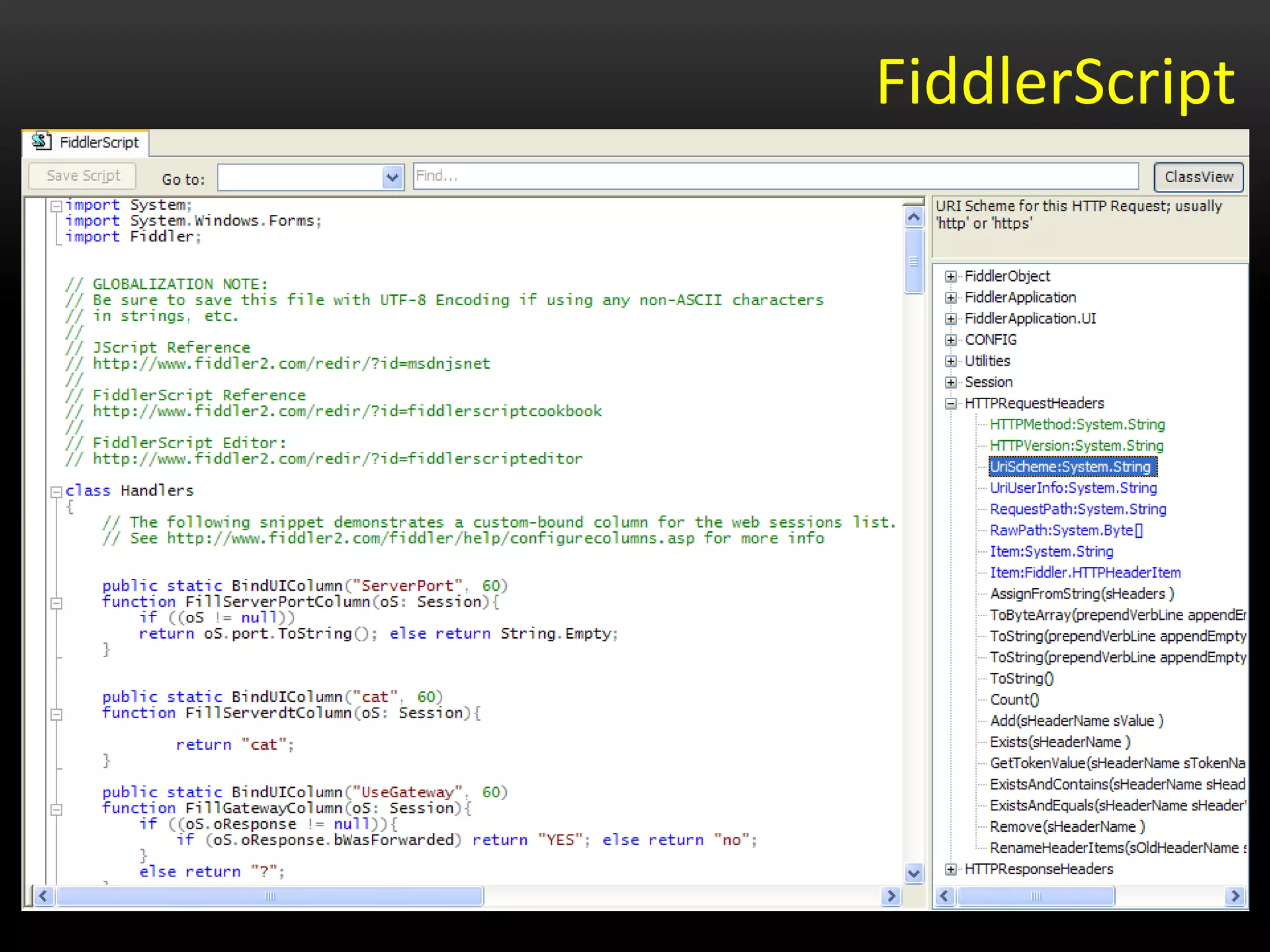Select the ToByteArray method entry
This screenshot has height=952, width=1270.
pos(1117,615)
